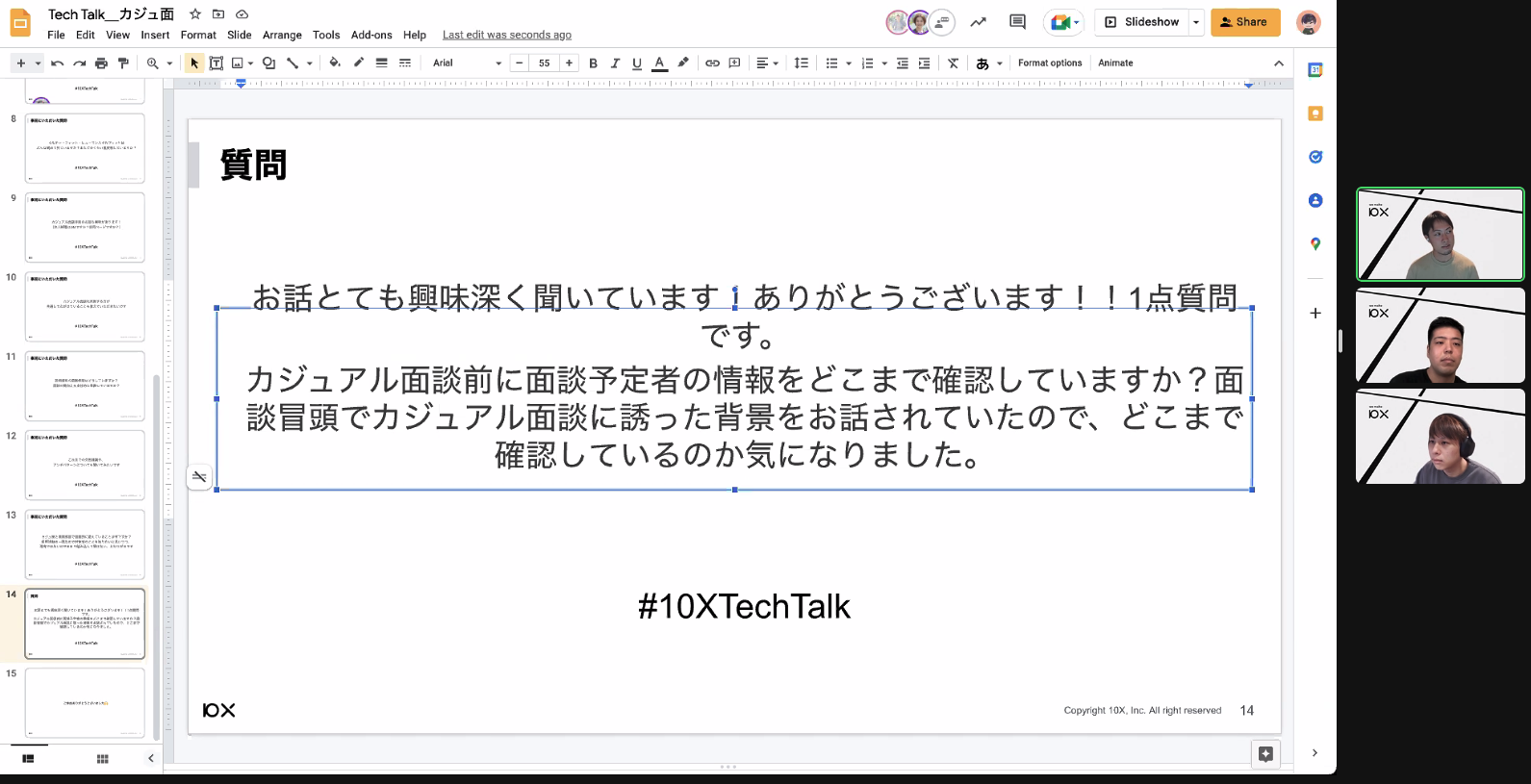Hide the menus with the up chevron
This screenshot has height=784, width=1531.
point(1279,63)
